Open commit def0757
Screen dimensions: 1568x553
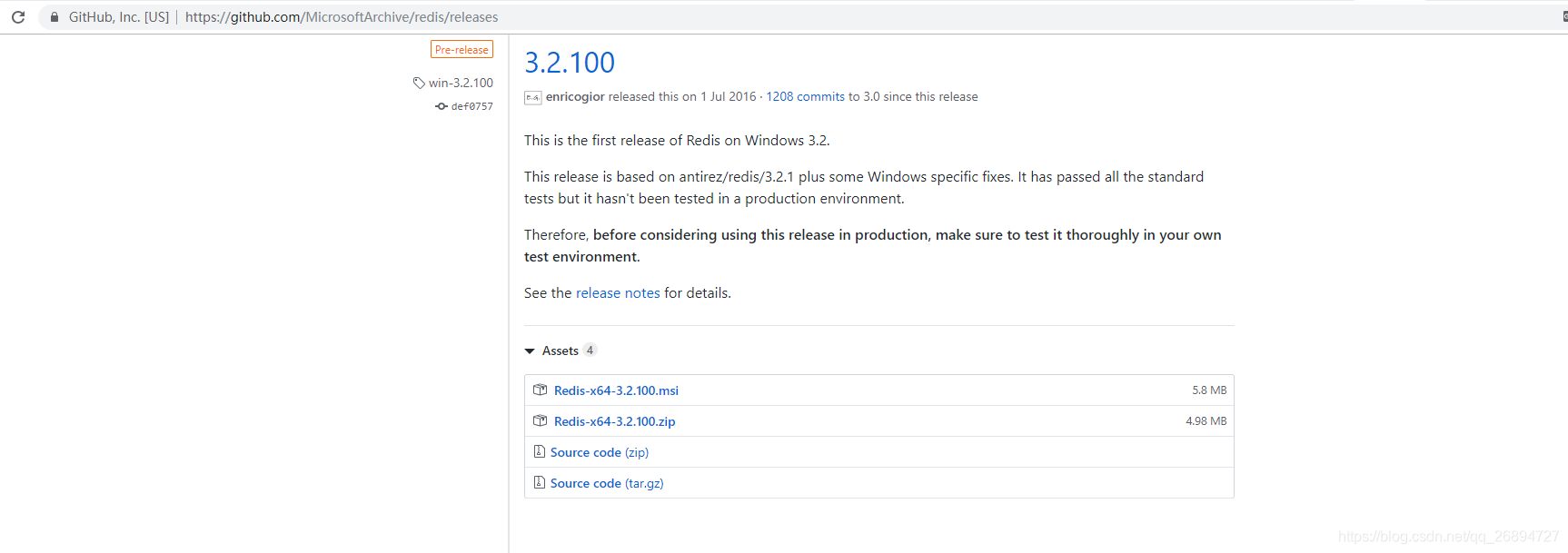[x=472, y=106]
